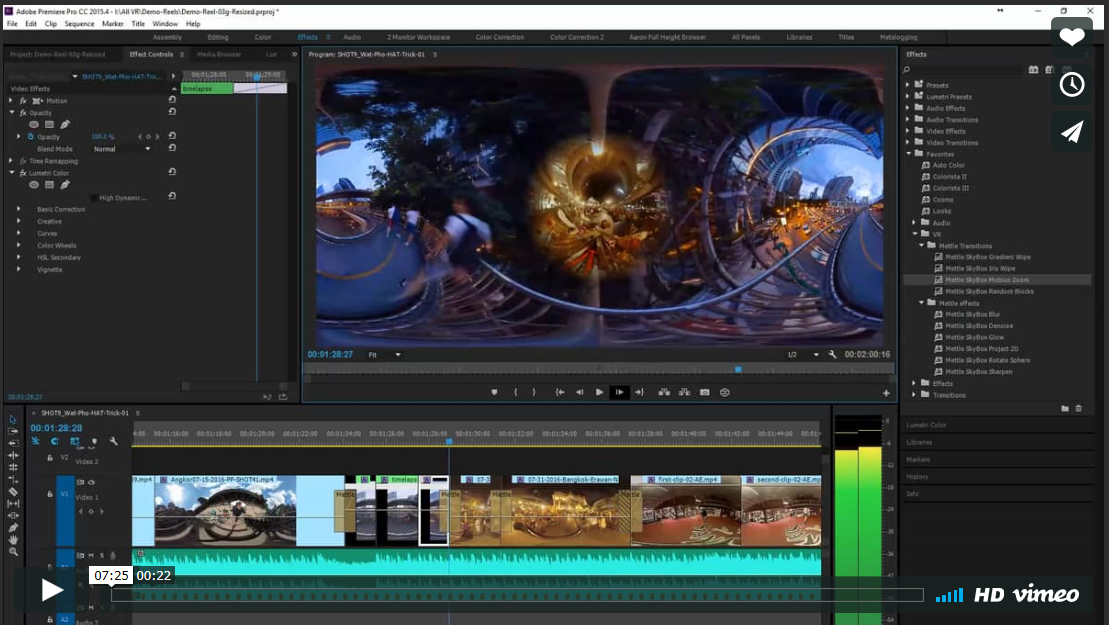Image resolution: width=1109 pixels, height=625 pixels.
Task: Toggle lock on Video 1 track
Action: pyautogui.click(x=50, y=494)
